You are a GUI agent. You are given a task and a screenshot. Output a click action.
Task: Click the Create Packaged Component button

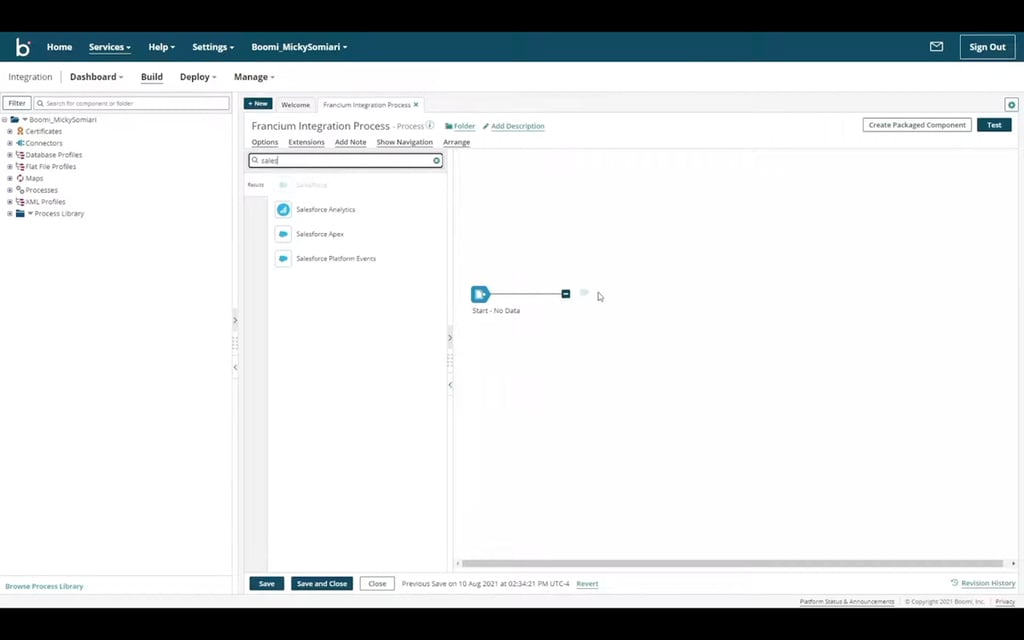(916, 124)
